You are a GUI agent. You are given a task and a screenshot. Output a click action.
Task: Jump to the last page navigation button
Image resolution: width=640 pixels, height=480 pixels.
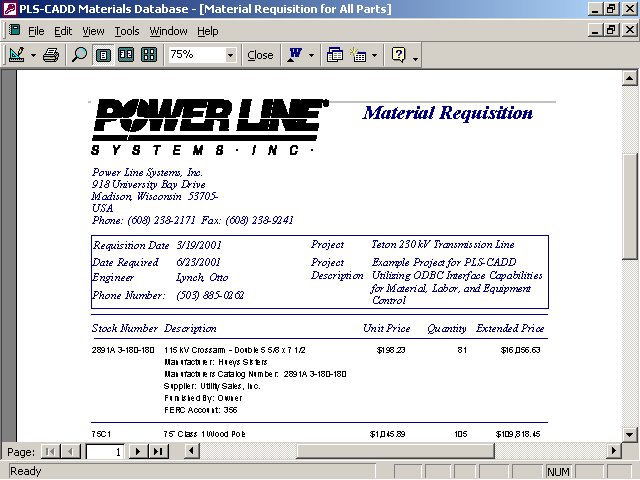coord(158,451)
